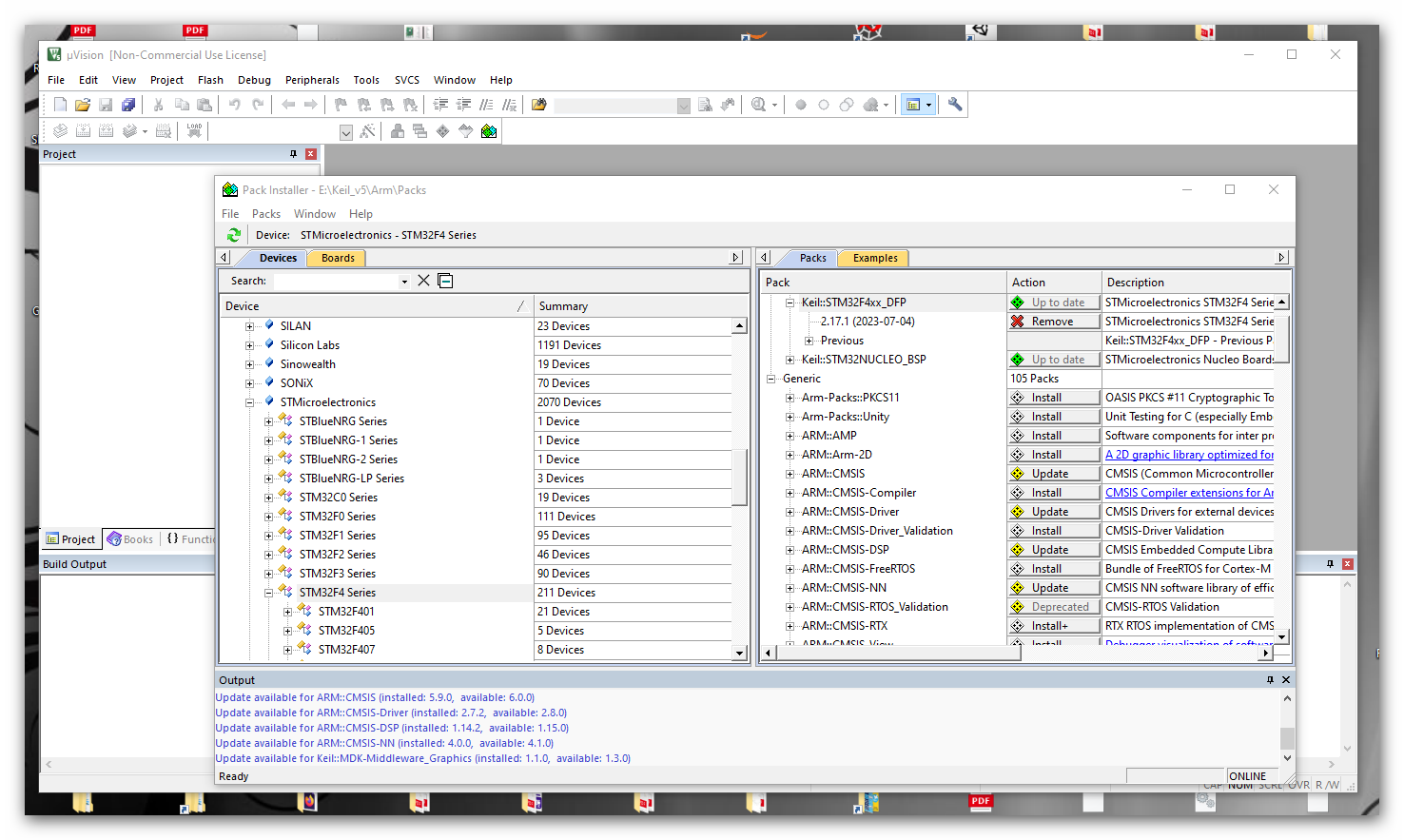Click the Device column header
The height and width of the screenshot is (840, 1404).
pos(376,306)
